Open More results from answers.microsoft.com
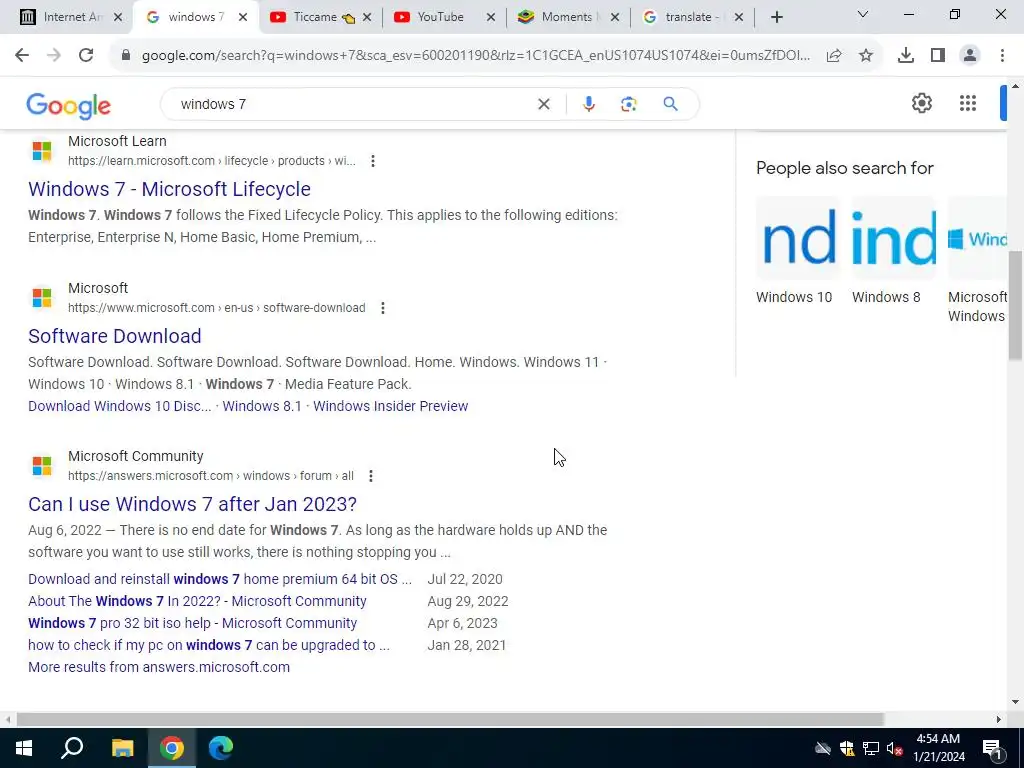This screenshot has height=768, width=1024. pyautogui.click(x=159, y=667)
